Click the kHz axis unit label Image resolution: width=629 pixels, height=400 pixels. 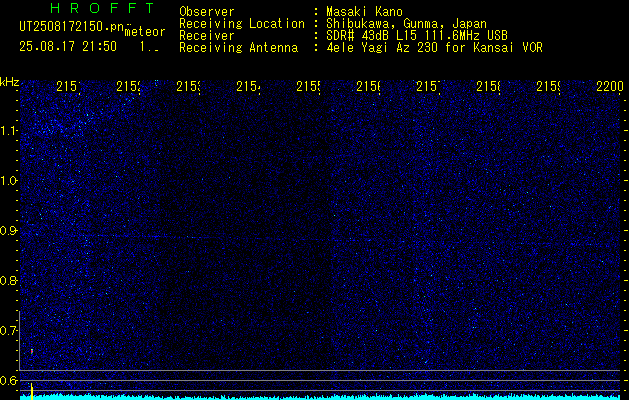click(10, 82)
